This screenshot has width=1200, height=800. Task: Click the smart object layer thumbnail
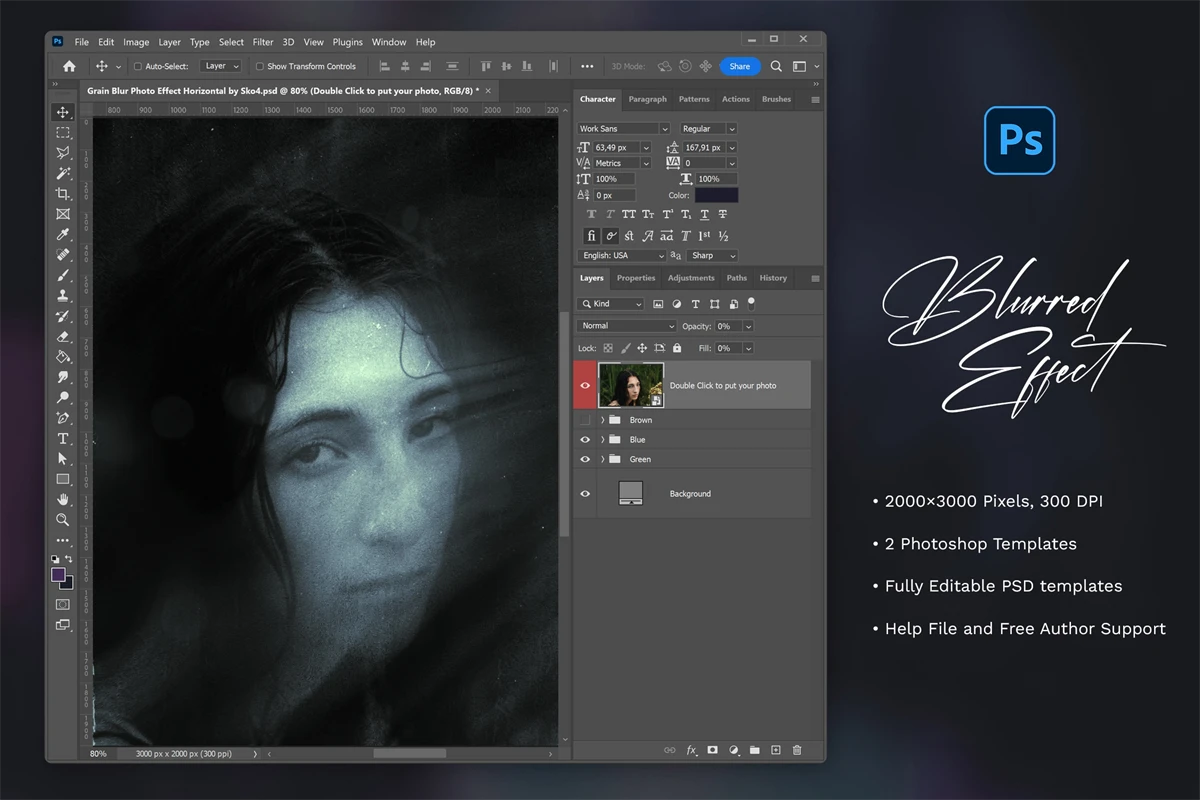(x=630, y=385)
